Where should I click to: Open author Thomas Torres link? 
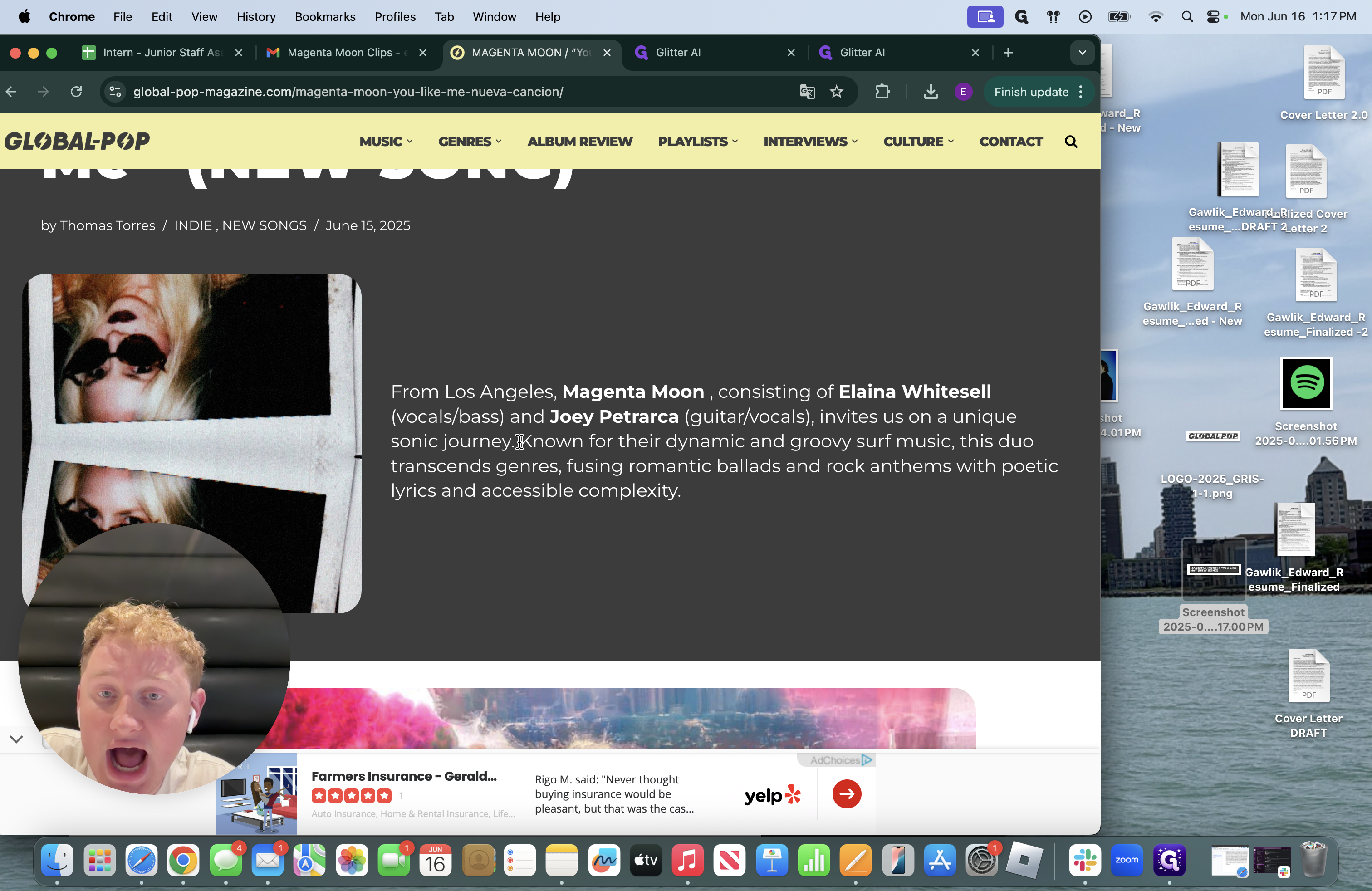click(107, 225)
